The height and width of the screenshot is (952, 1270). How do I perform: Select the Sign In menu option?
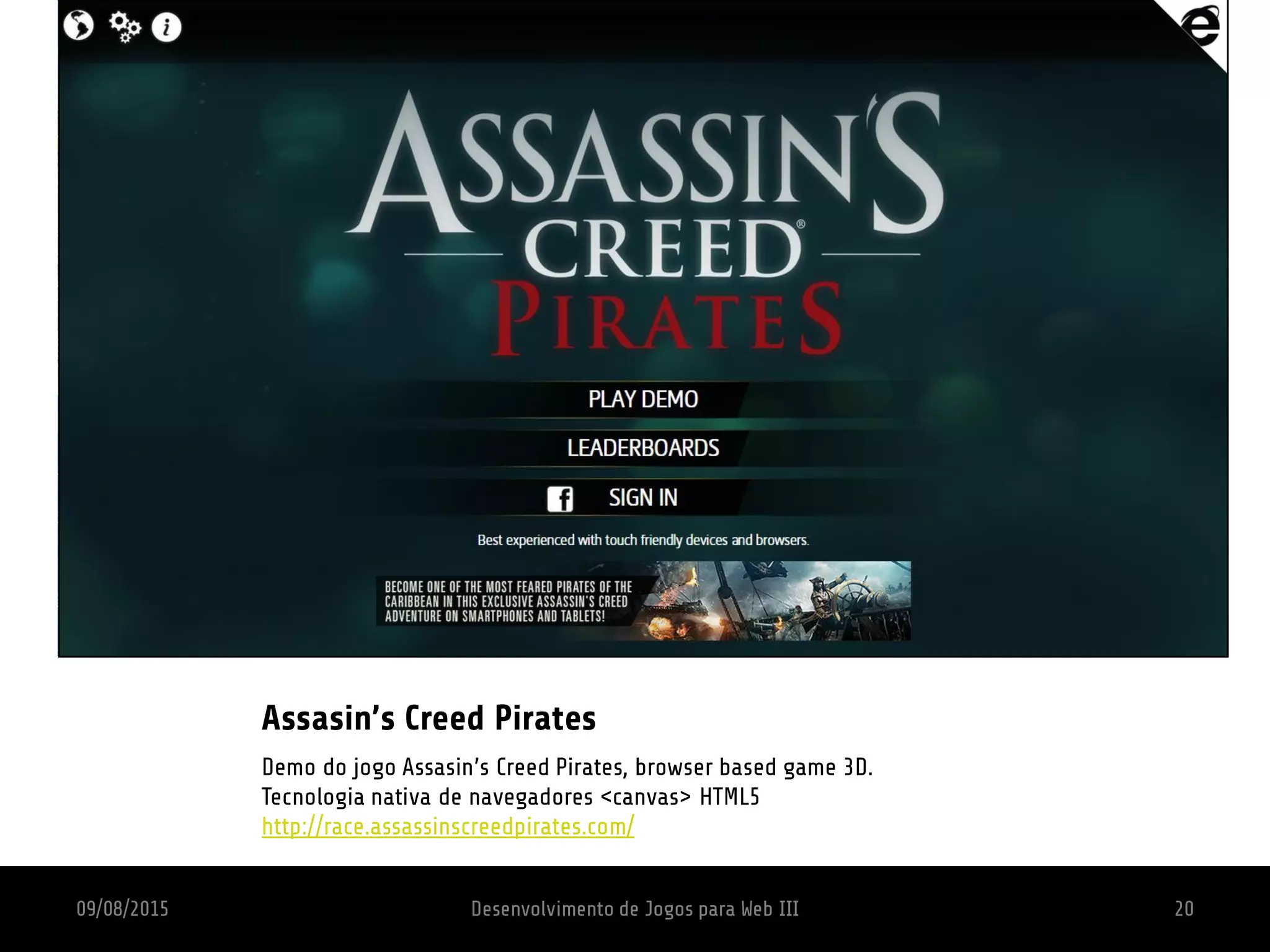pos(643,497)
